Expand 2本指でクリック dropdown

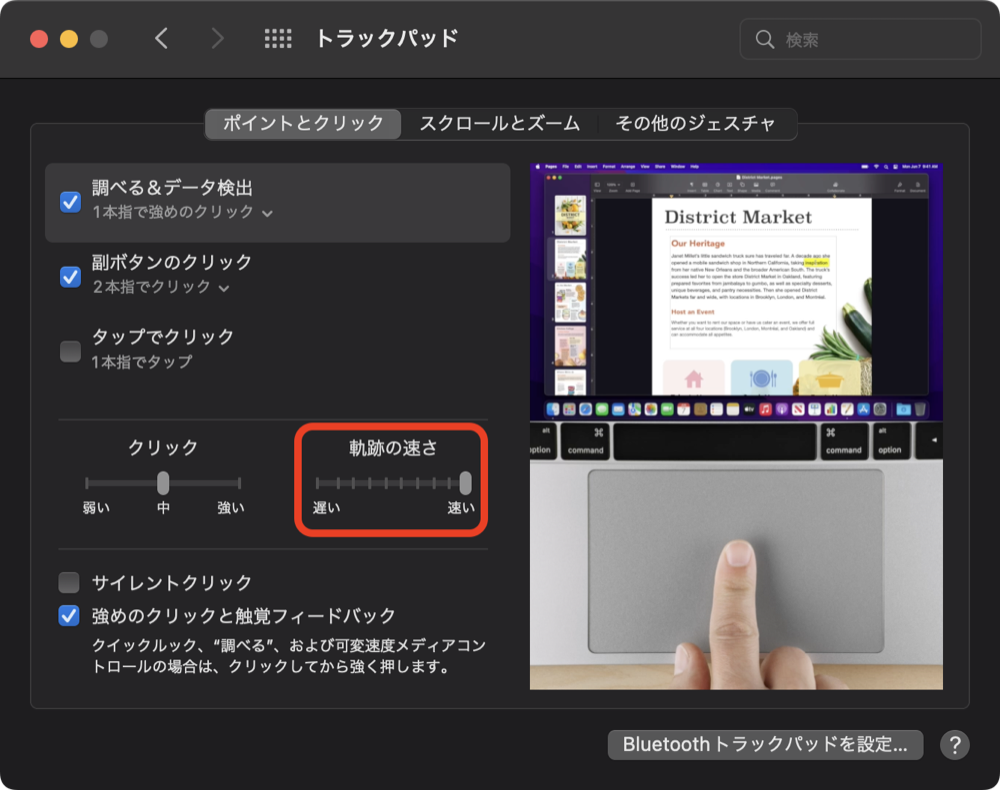click(x=161, y=287)
